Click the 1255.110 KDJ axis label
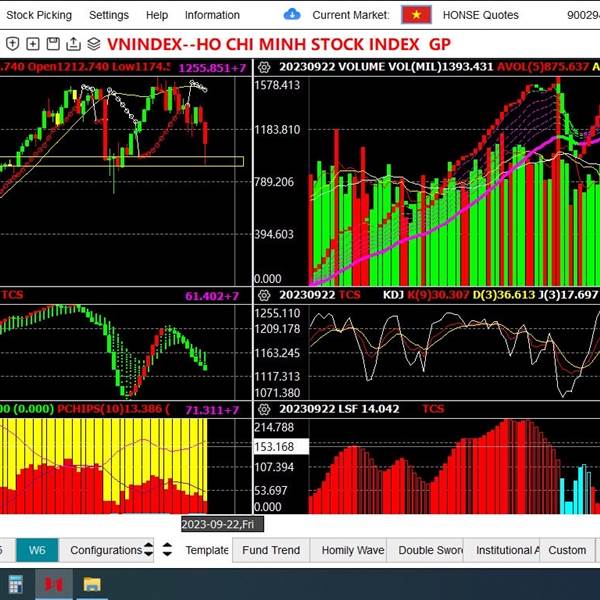Viewport: 600px width, 600px height. tap(277, 313)
